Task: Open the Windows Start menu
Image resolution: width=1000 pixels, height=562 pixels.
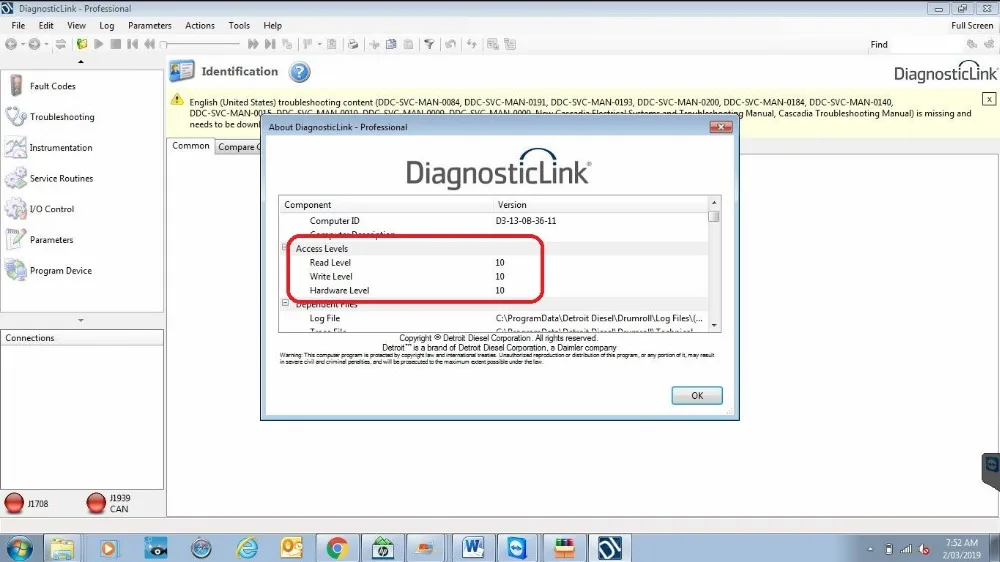Action: tap(18, 548)
